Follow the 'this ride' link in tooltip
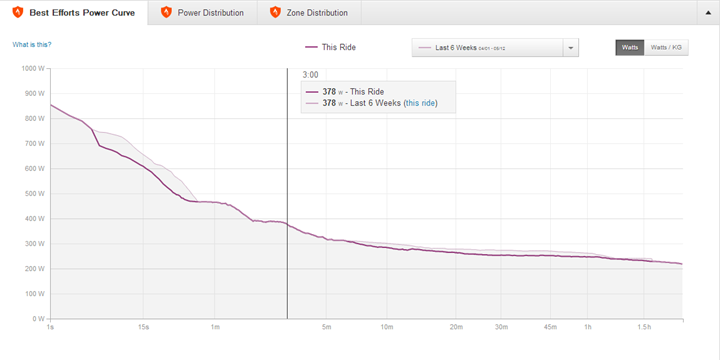The height and width of the screenshot is (360, 720). pos(420,103)
